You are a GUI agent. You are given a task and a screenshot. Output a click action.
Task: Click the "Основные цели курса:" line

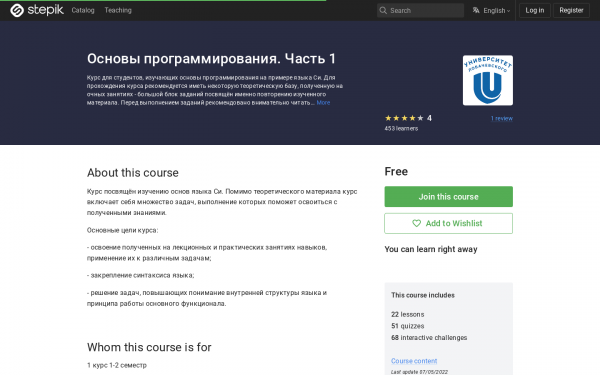[x=122, y=230]
